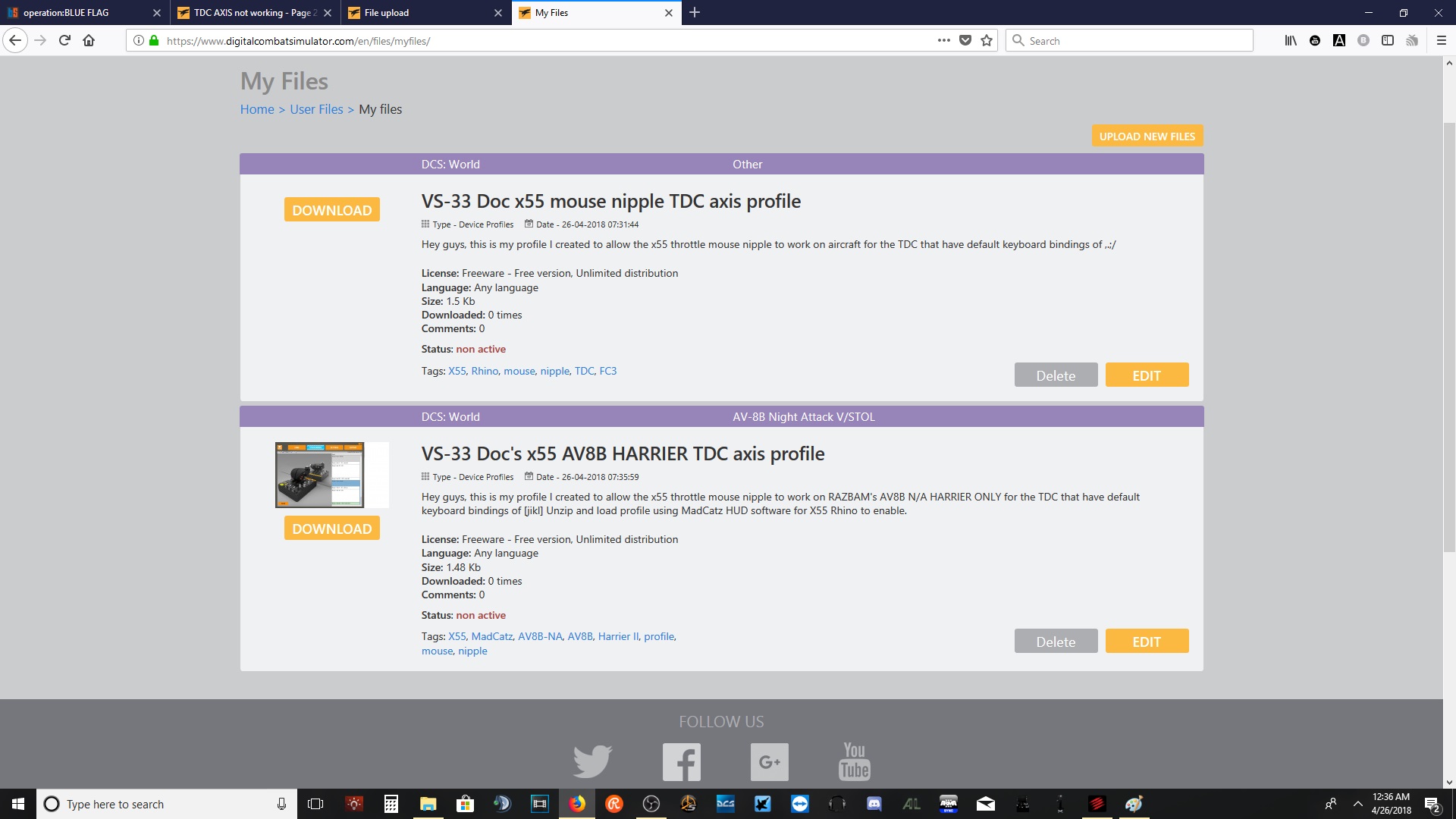Click the Firefox taskbar icon

pos(577,804)
